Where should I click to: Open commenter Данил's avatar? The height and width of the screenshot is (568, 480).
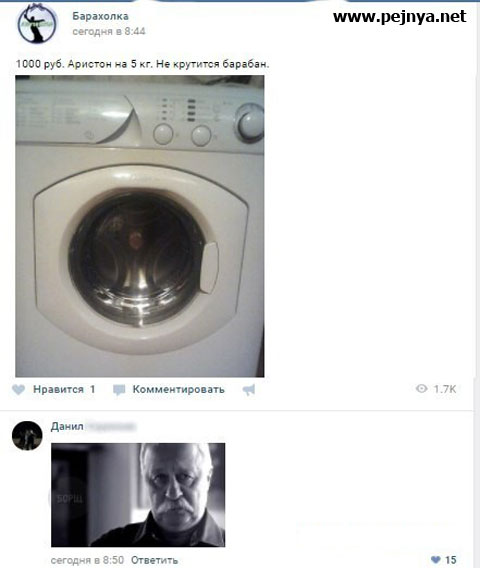tap(27, 435)
